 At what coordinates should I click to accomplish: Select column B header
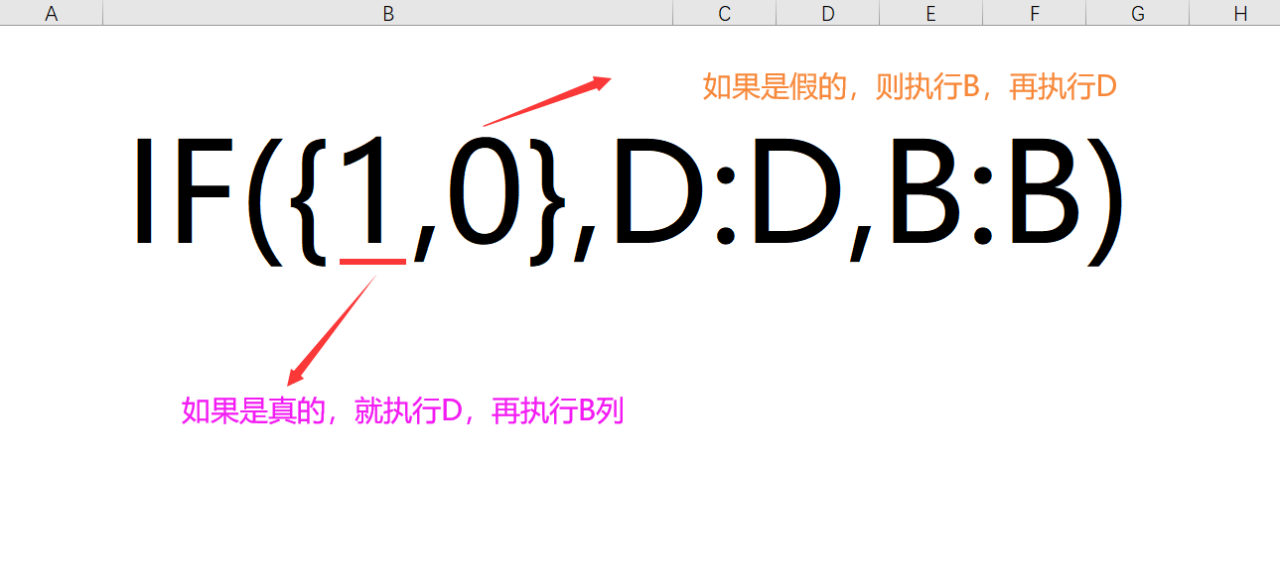point(388,13)
